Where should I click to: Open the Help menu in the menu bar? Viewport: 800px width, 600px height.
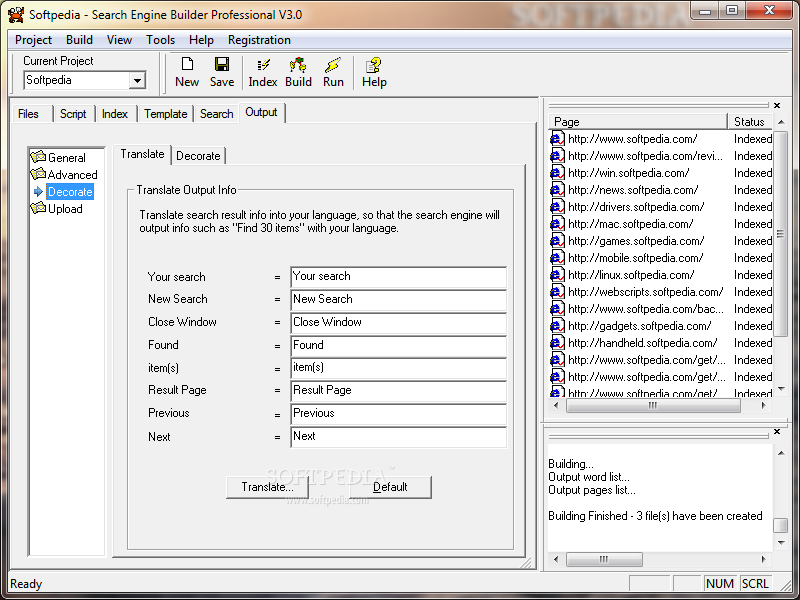tap(201, 40)
